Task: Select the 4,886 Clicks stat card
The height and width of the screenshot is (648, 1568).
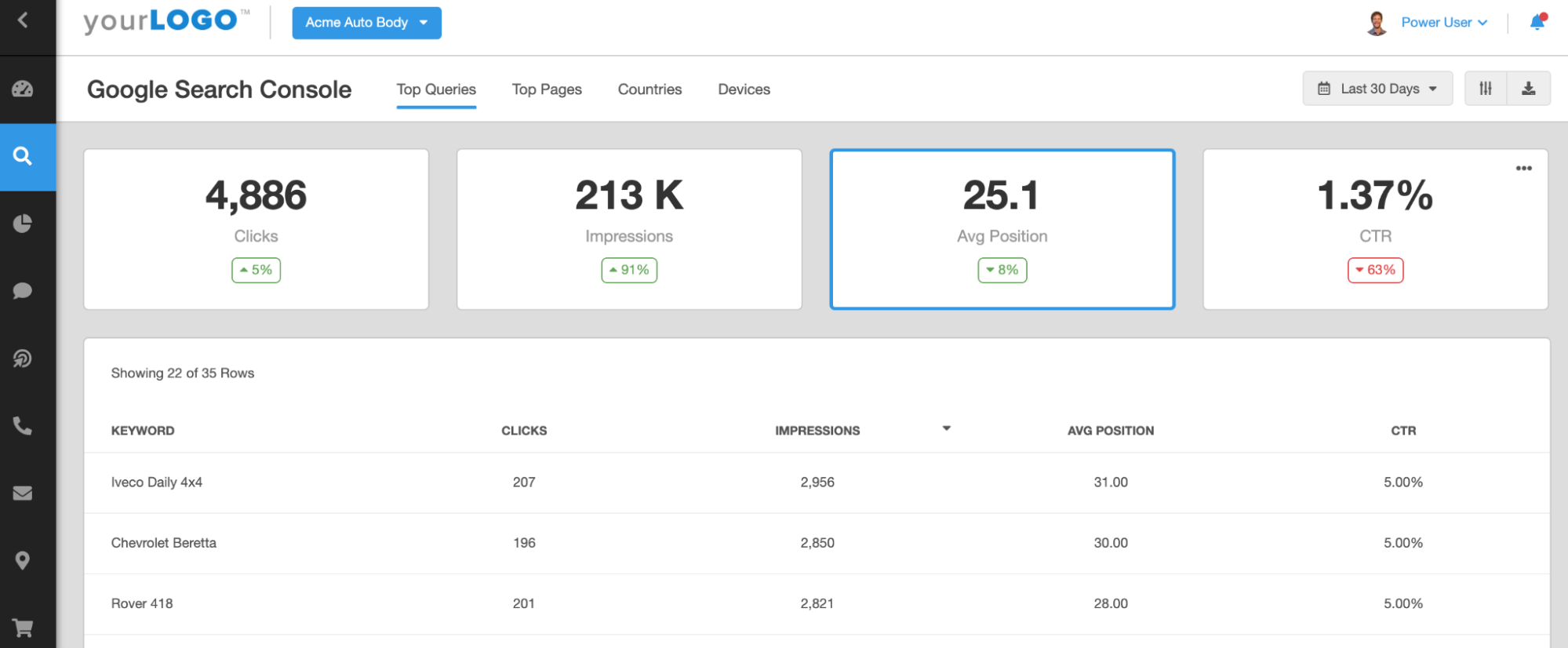Action: (256, 229)
